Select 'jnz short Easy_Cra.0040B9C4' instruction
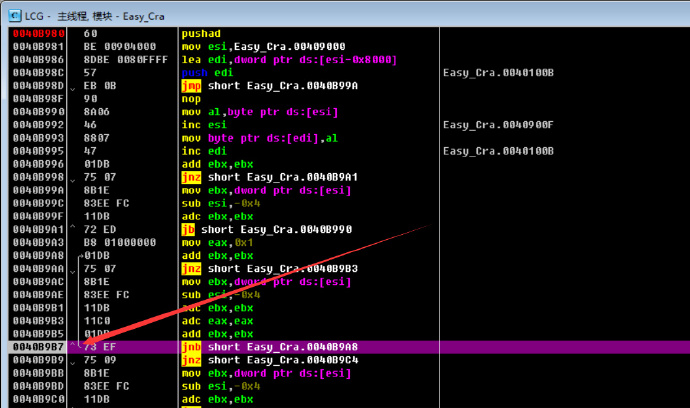This screenshot has height=408, width=690. click(x=269, y=360)
